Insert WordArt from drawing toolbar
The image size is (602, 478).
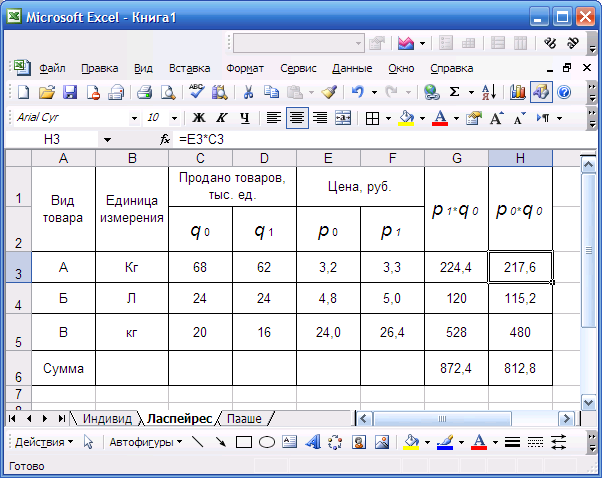(x=312, y=442)
